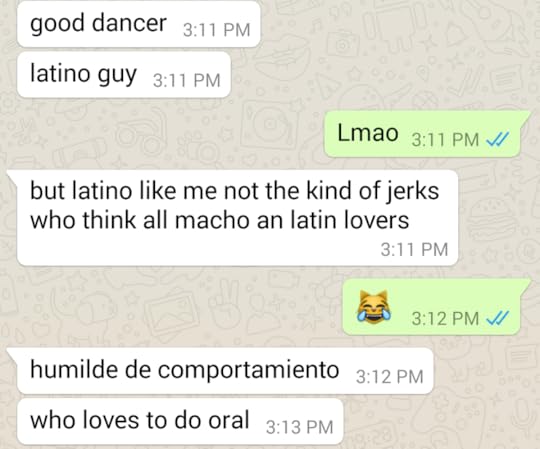The width and height of the screenshot is (540, 449).
Task: Tap the blue read checkmarks beside Lmao
Action: tap(497, 139)
